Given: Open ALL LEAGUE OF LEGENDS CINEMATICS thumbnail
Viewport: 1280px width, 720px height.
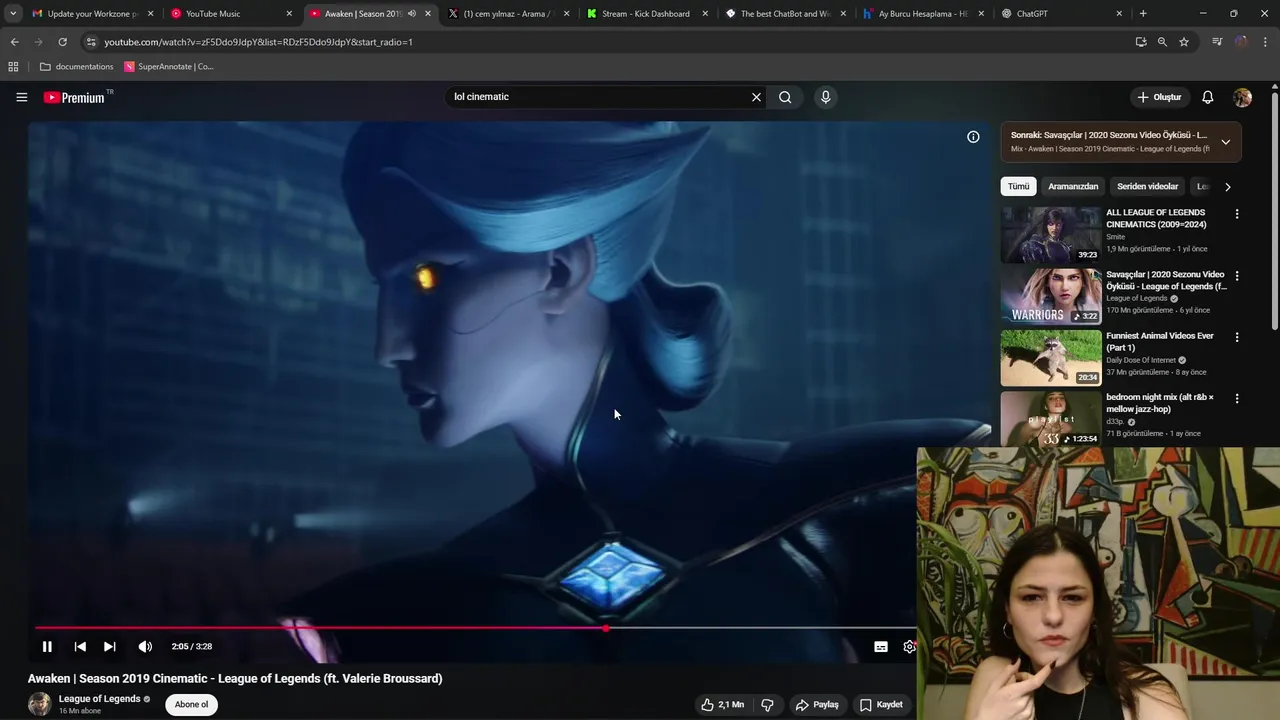Looking at the screenshot, I should click(x=1051, y=234).
